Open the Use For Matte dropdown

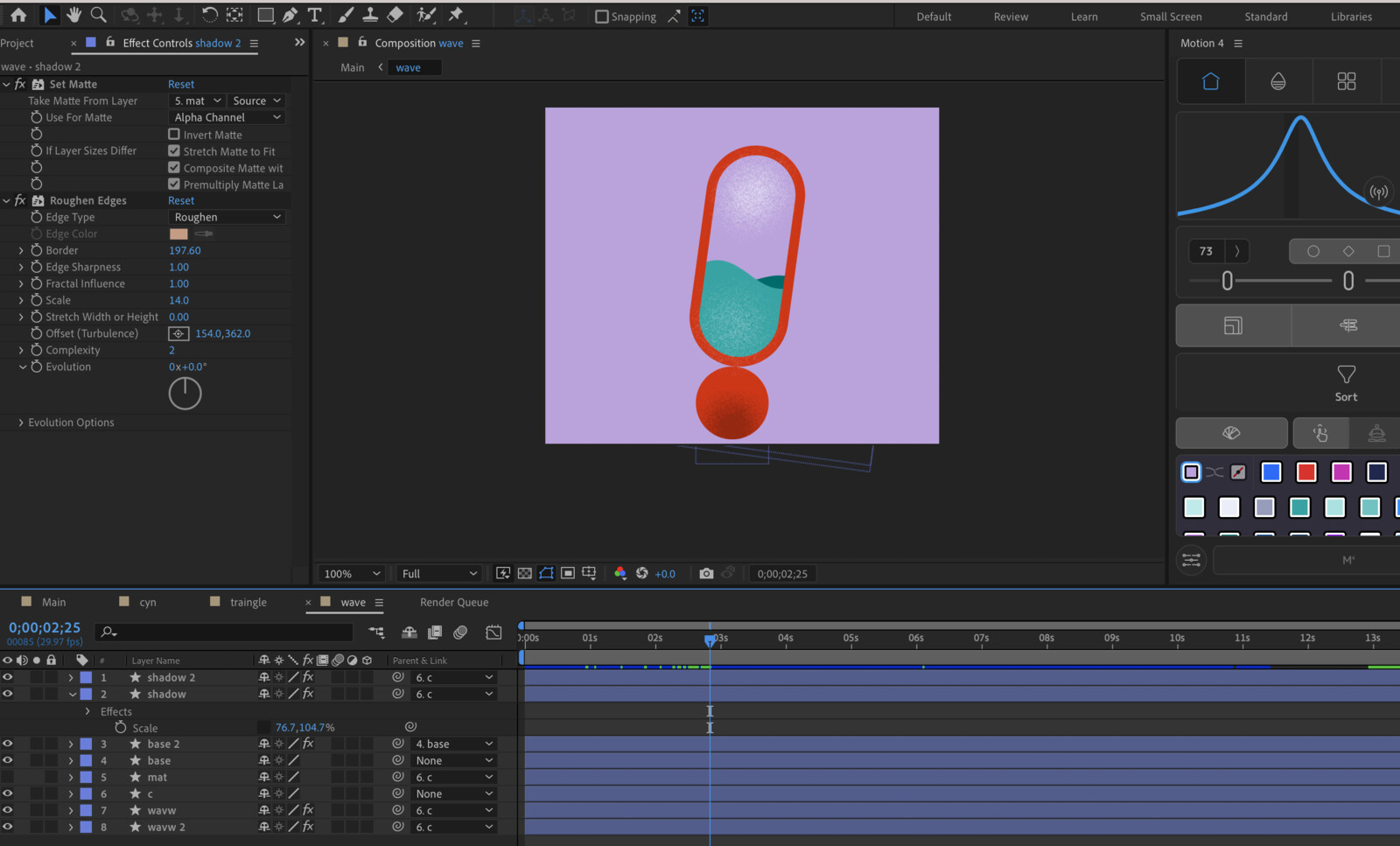pos(227,117)
